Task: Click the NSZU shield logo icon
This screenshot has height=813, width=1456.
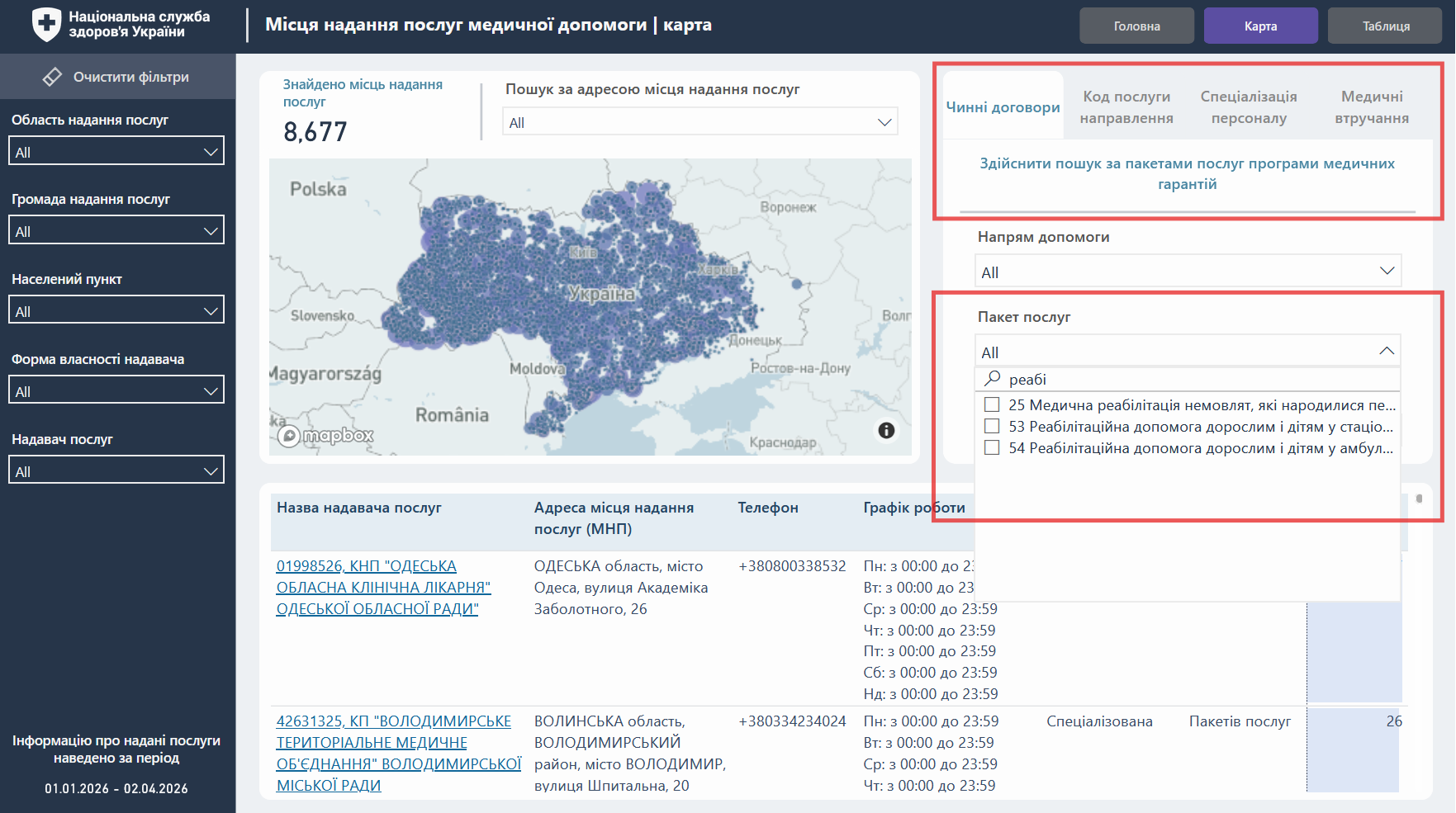Action: (x=46, y=24)
